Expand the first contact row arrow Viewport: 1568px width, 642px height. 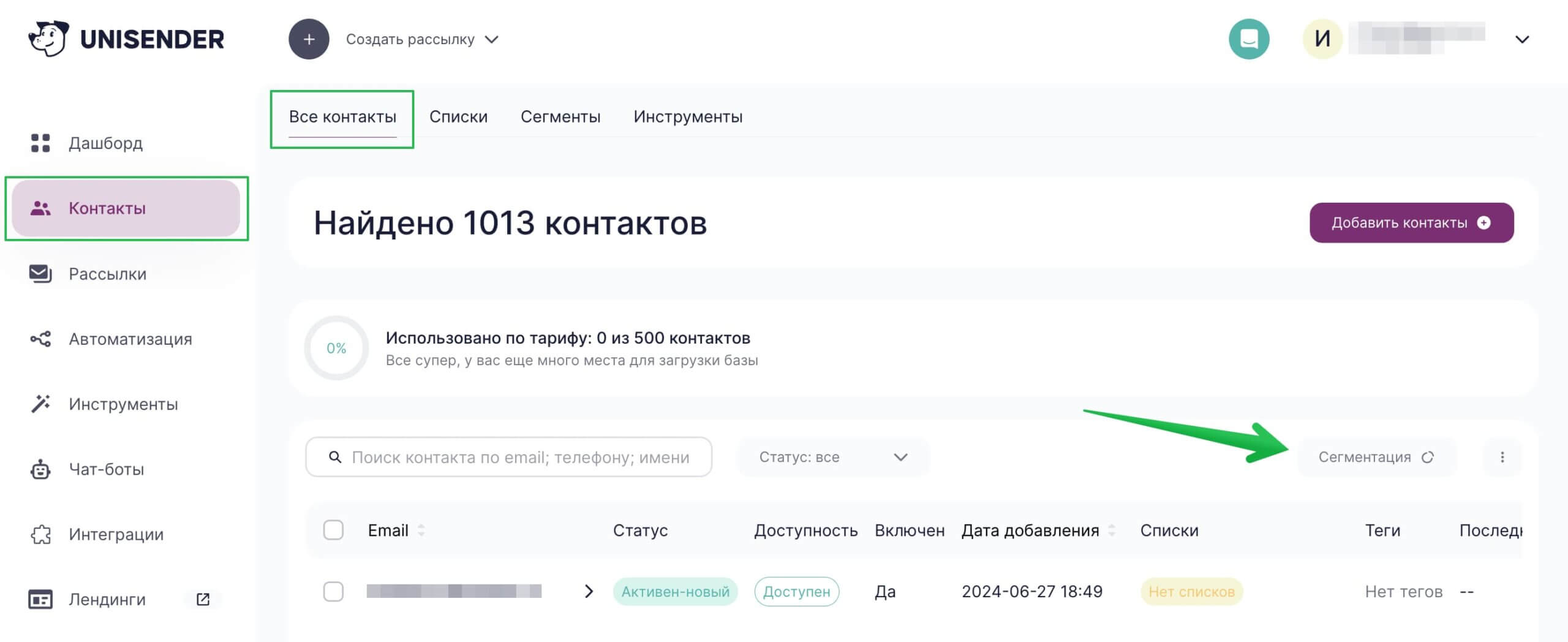(x=589, y=591)
